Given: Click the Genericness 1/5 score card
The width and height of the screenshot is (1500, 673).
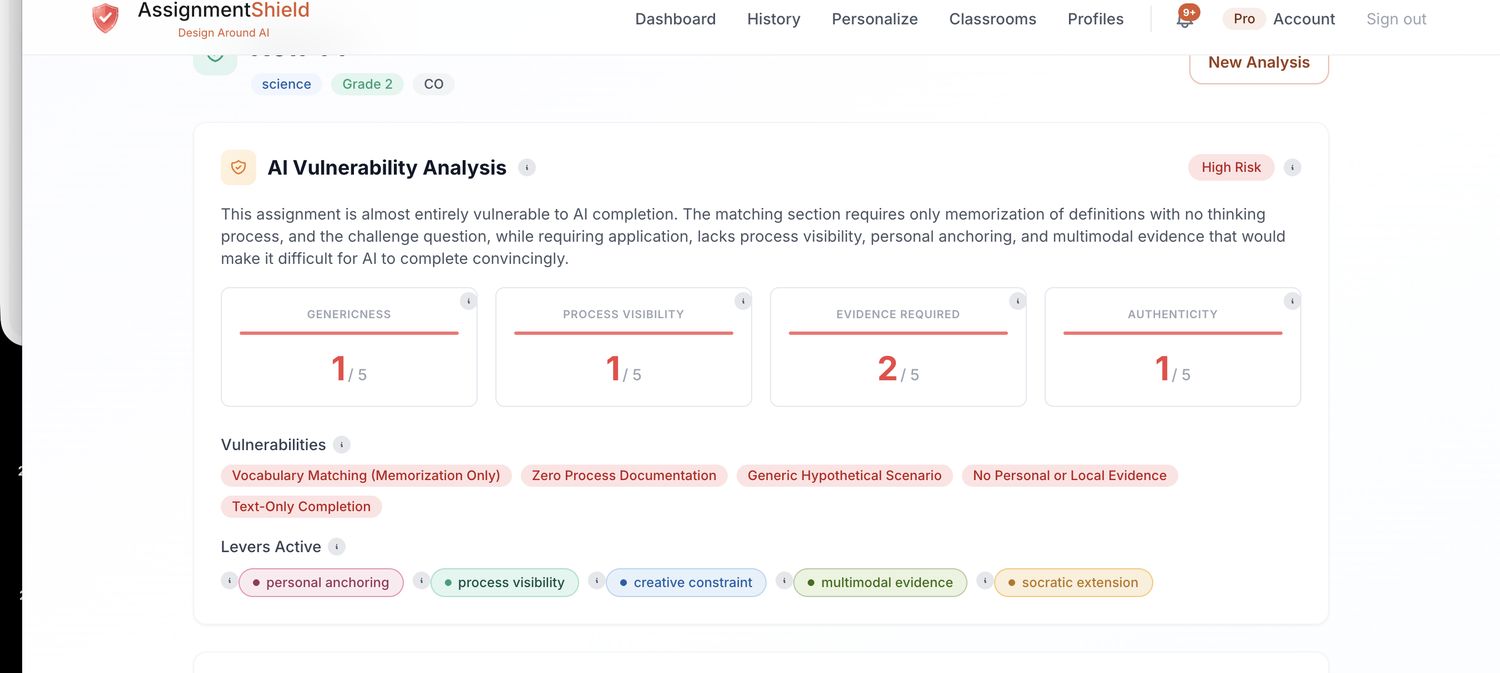Looking at the screenshot, I should pyautogui.click(x=349, y=347).
